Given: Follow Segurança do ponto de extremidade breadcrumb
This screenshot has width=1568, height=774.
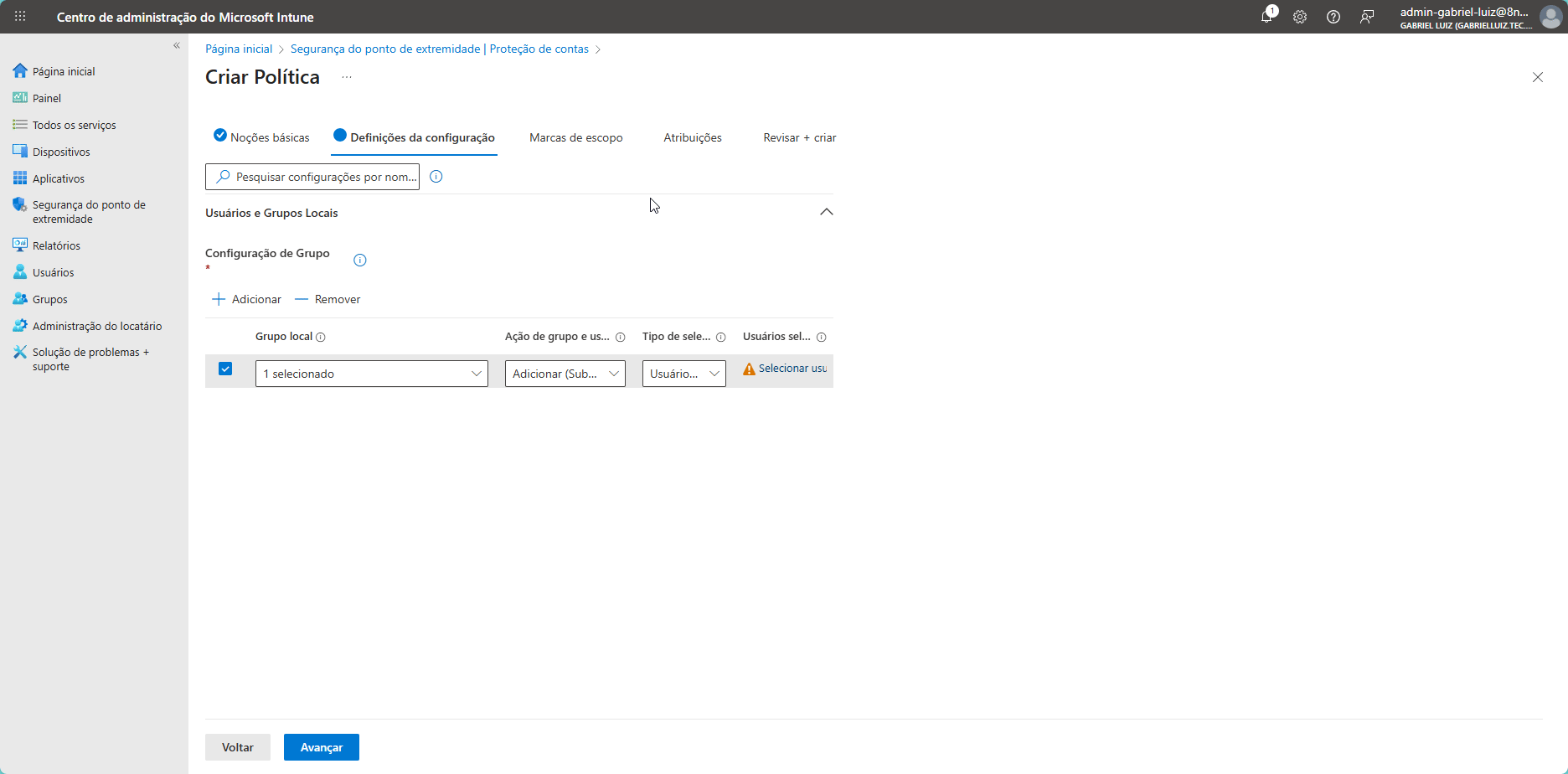Looking at the screenshot, I should tap(440, 49).
